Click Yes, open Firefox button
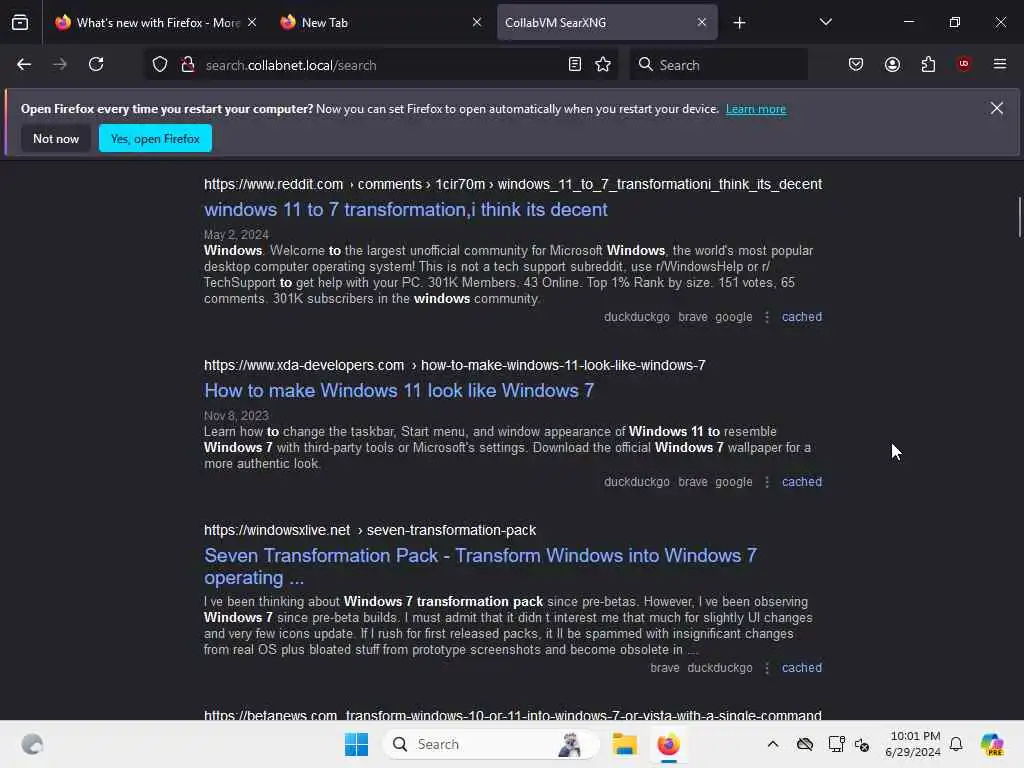Screen dimensions: 1024x768 click(x=155, y=138)
